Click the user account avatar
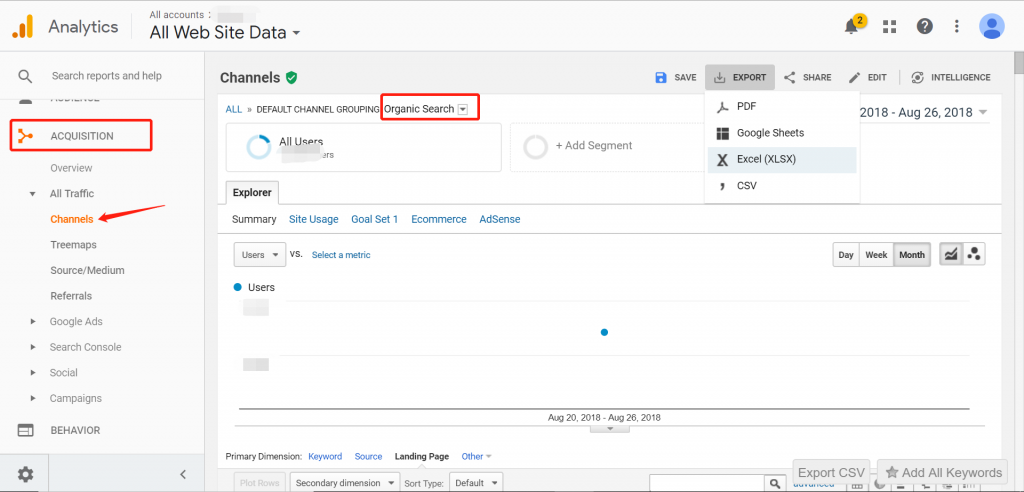This screenshot has width=1024, height=492. [x=991, y=27]
